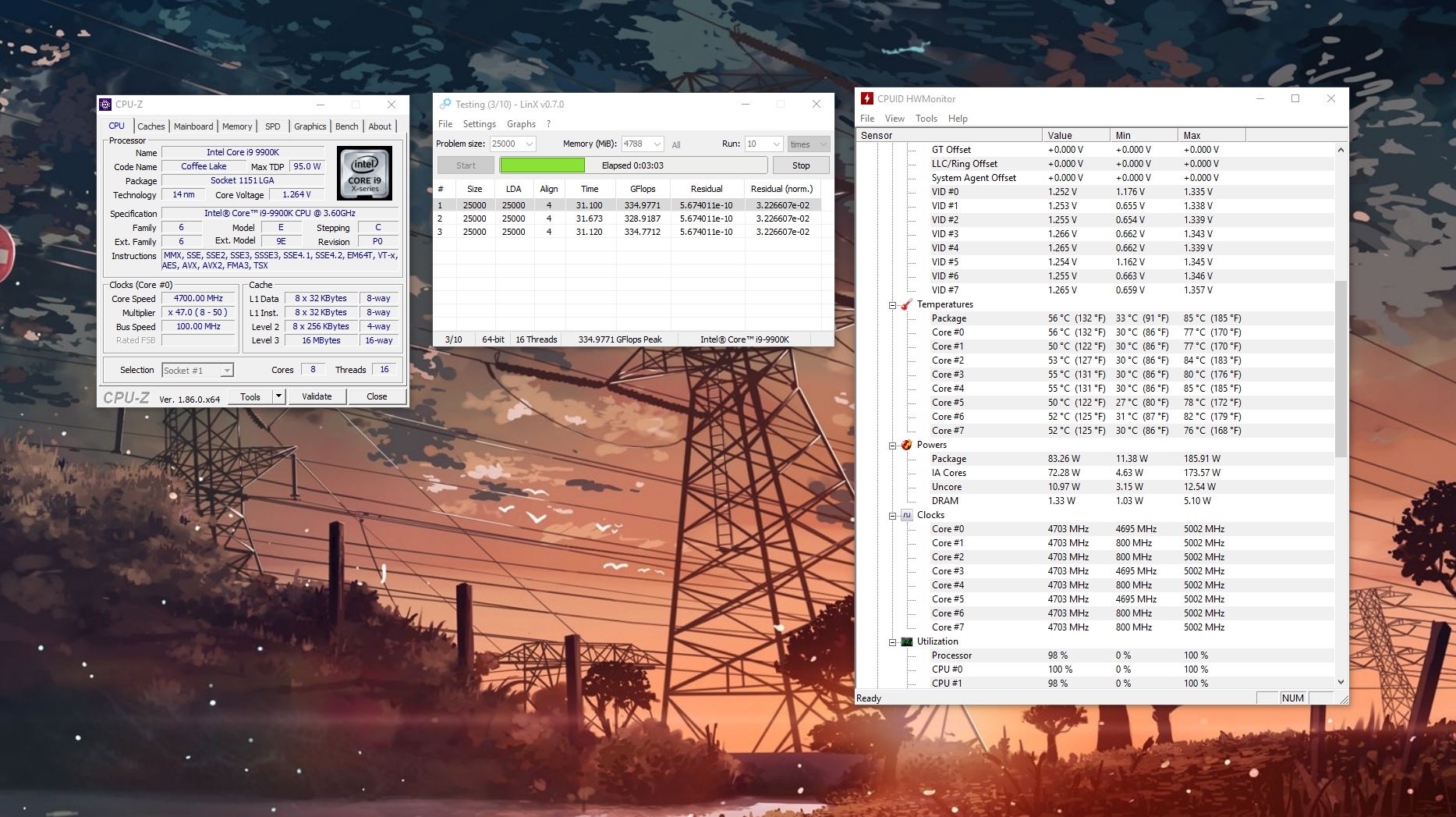Viewport: 1456px width, 817px height.
Task: Click the red HWMonitor icon in its title bar
Action: pyautogui.click(x=866, y=98)
